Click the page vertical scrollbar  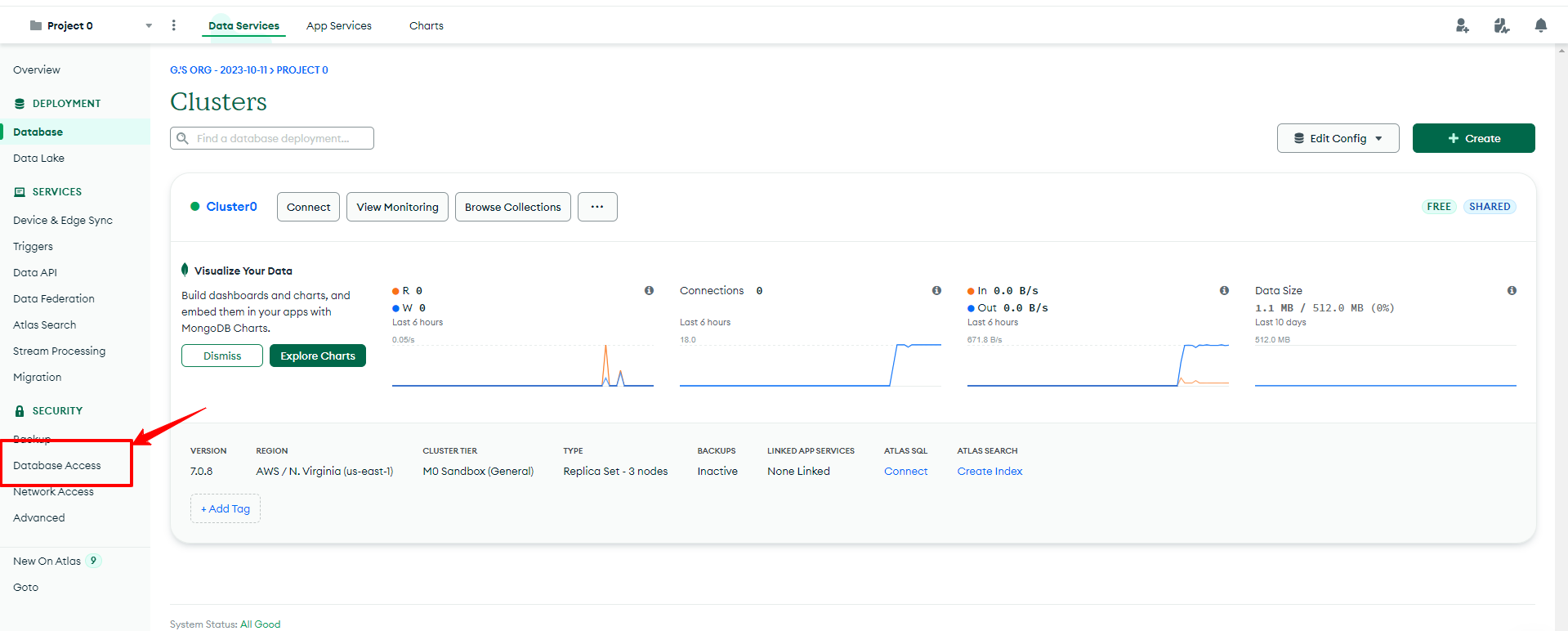coord(1561,338)
